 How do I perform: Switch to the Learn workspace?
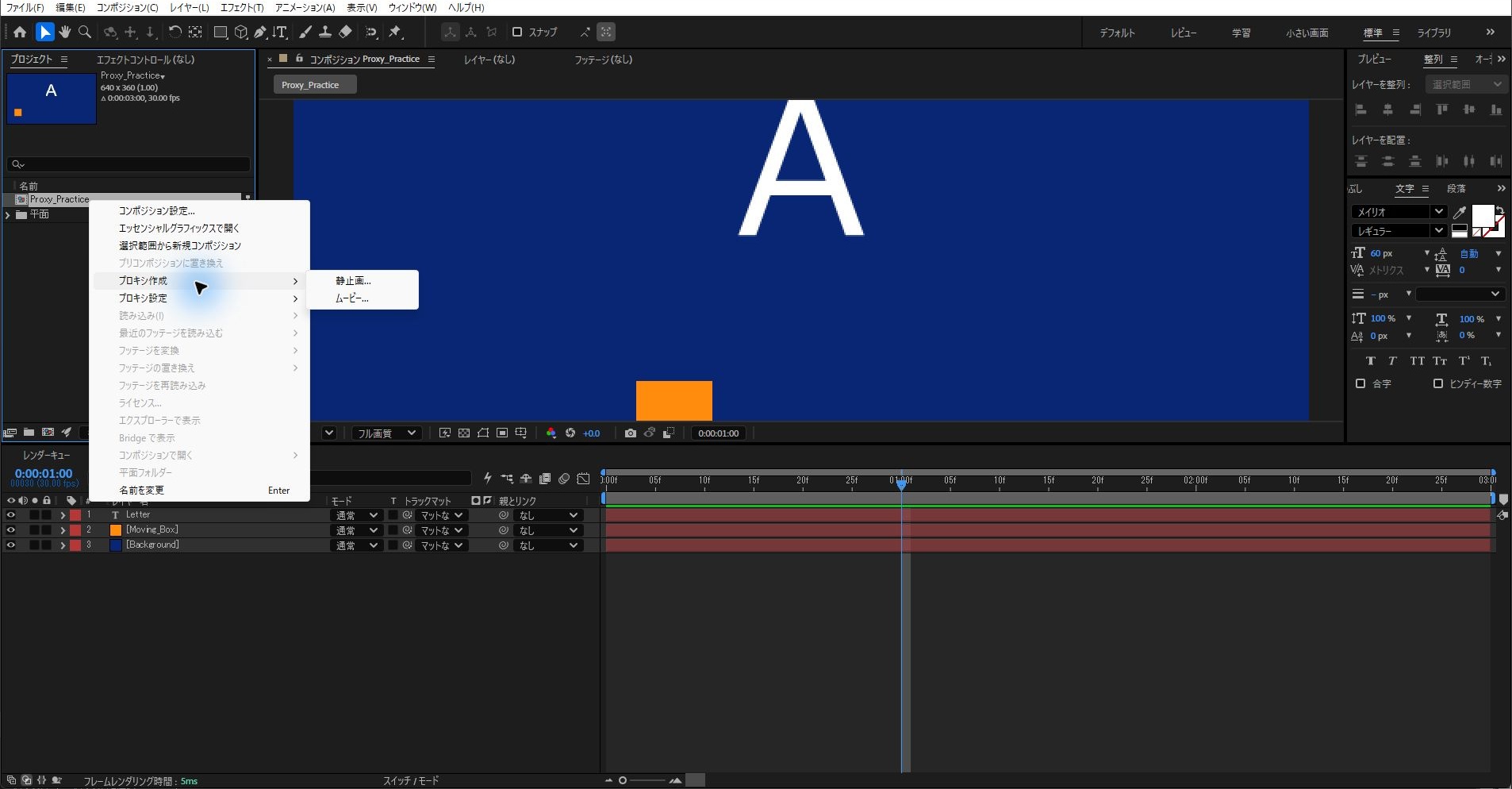[1241, 33]
